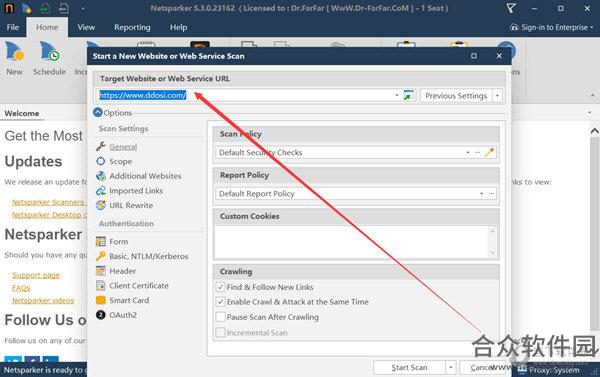
Task: Open Imported Links settings
Action: [x=136, y=191]
